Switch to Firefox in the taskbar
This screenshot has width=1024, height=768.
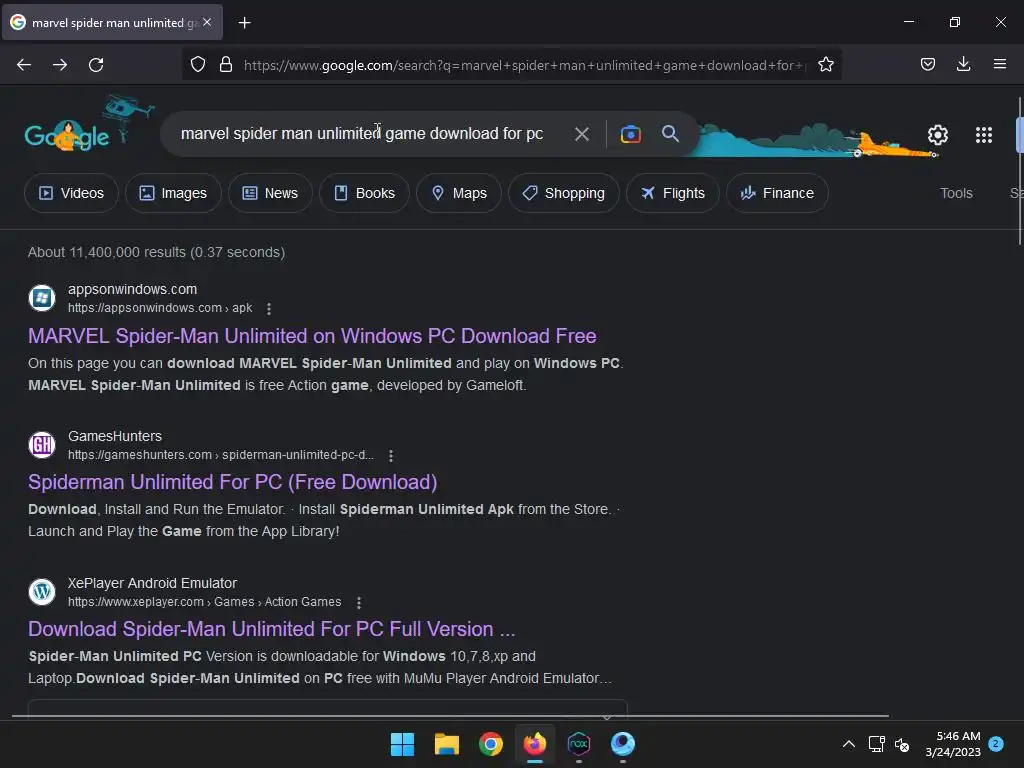tap(535, 744)
